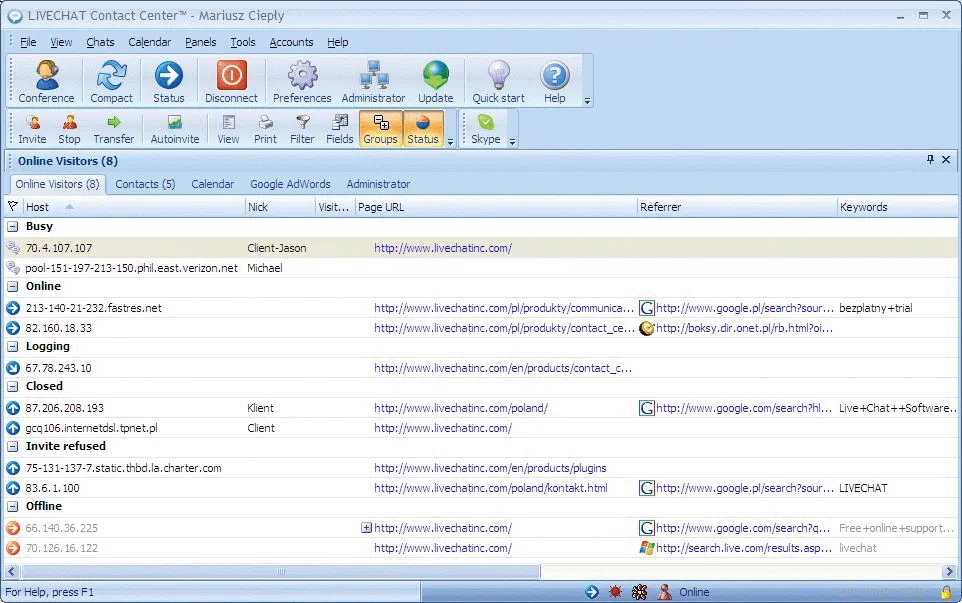Collapse the Online group

(x=12, y=286)
